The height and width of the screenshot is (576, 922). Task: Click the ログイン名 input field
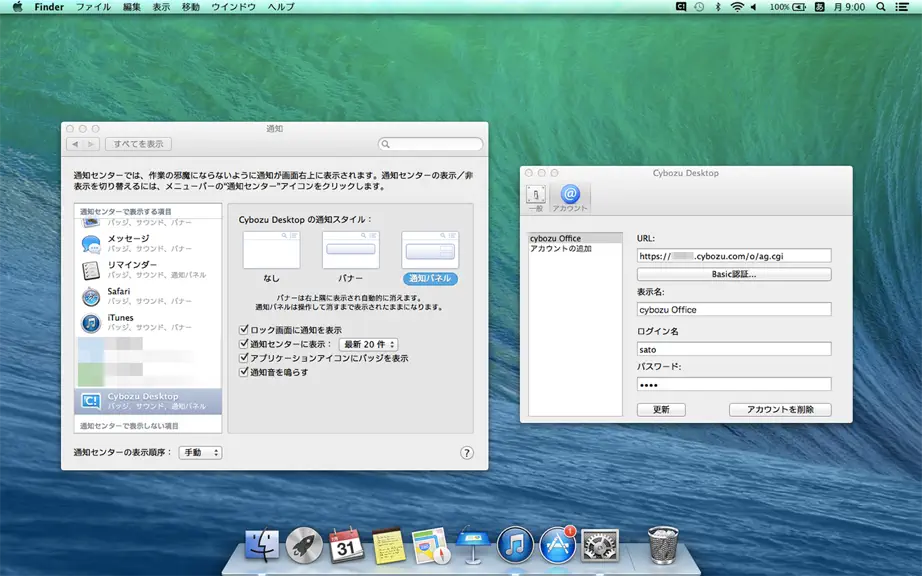(x=734, y=349)
